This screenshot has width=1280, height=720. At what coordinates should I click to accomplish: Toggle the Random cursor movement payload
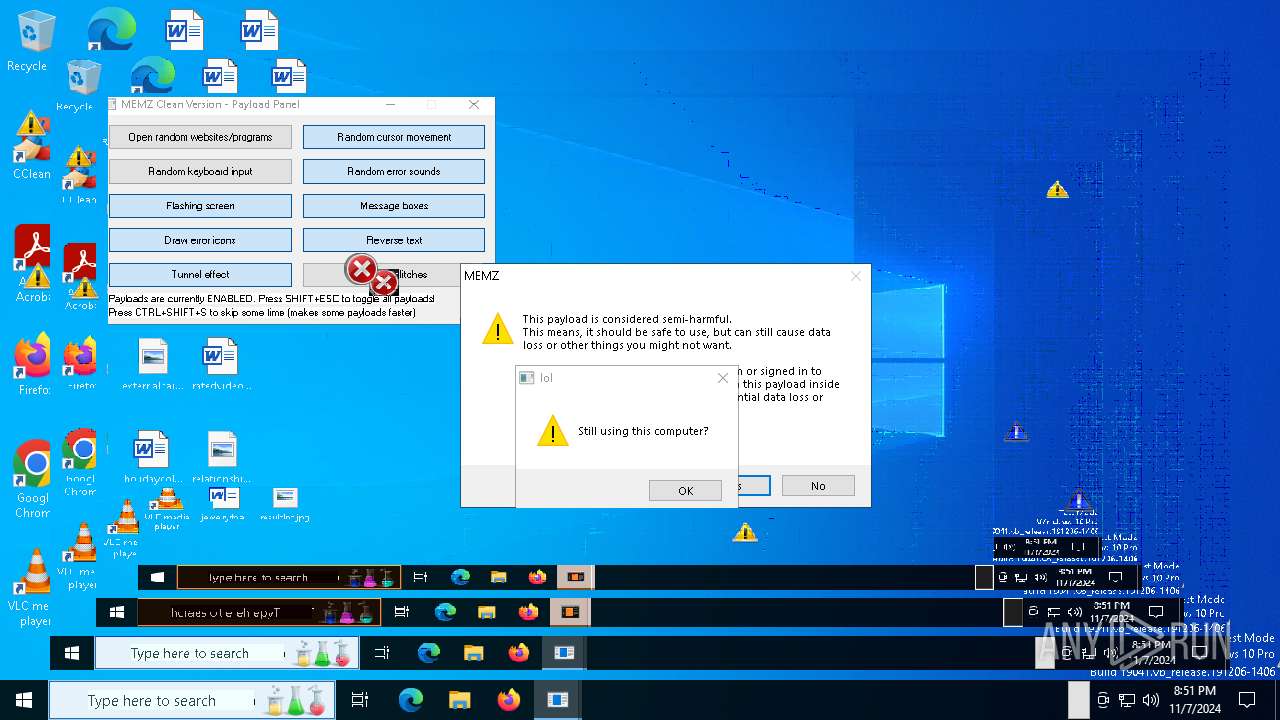point(394,137)
